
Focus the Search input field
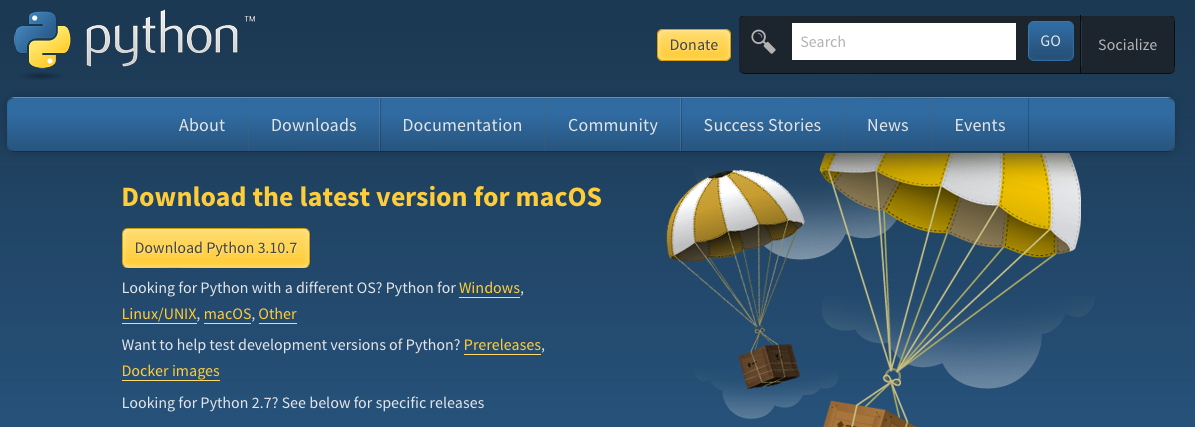tap(904, 41)
